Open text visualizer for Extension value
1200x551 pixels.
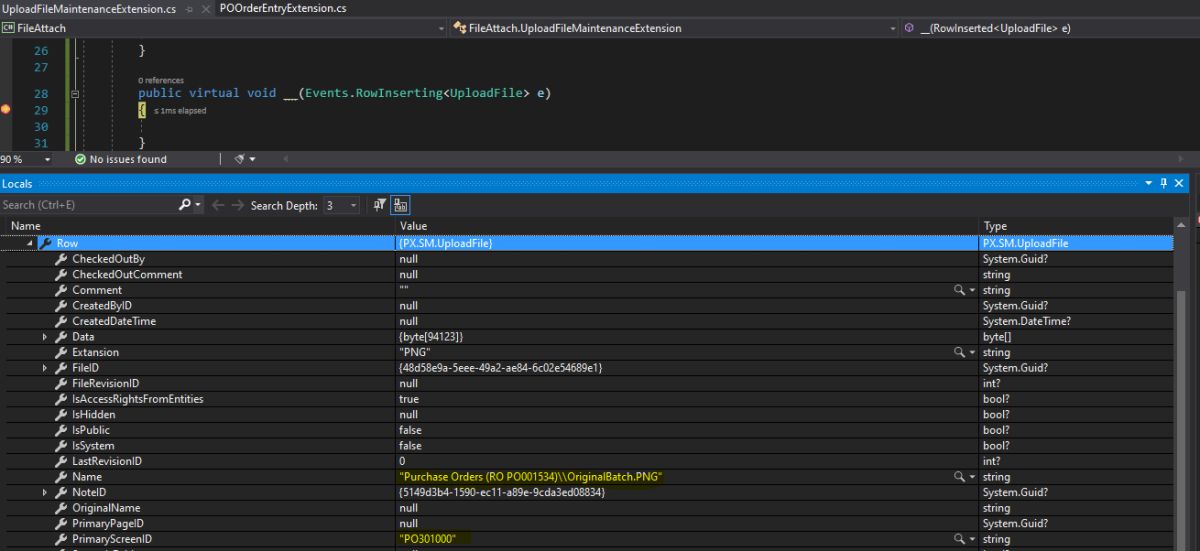click(x=960, y=352)
